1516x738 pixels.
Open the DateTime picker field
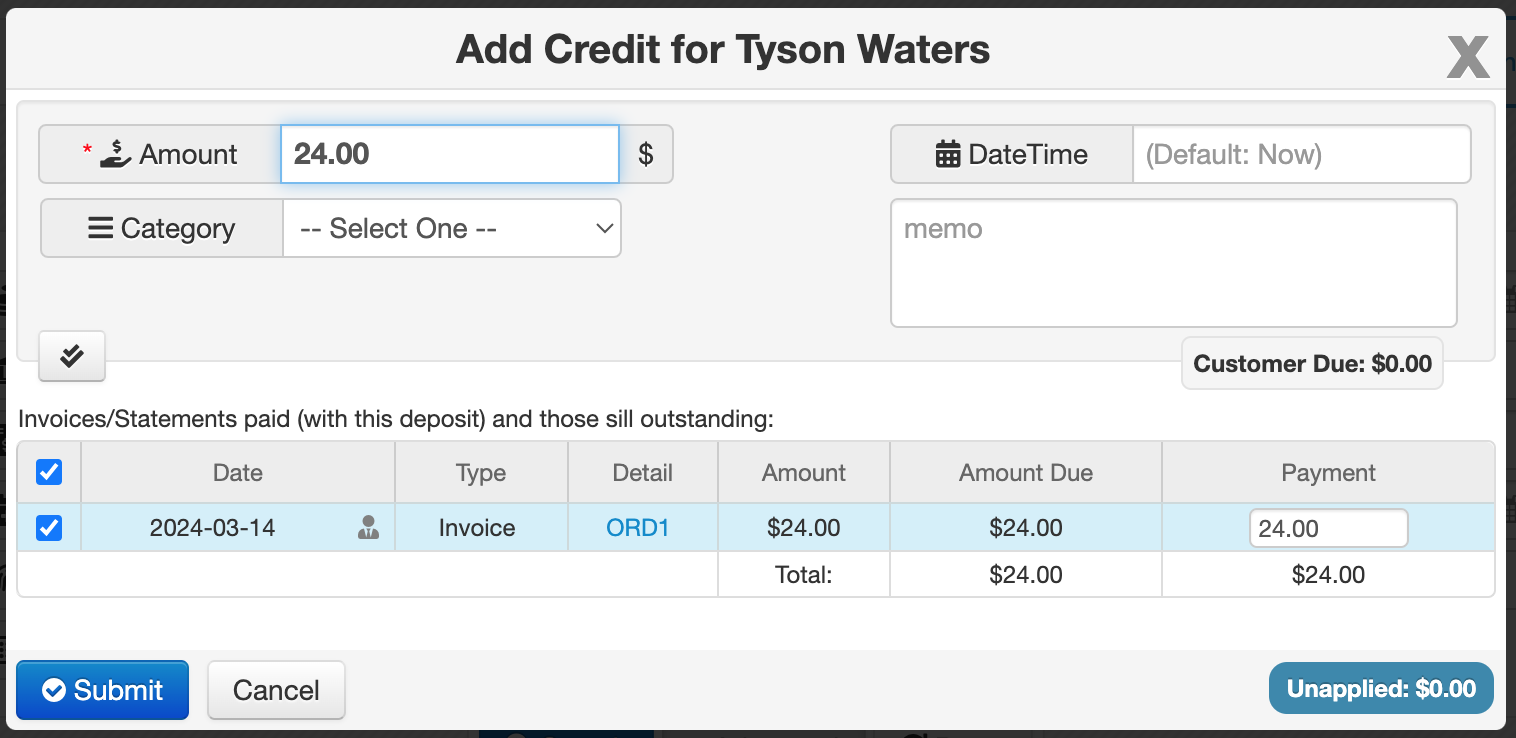(1301, 154)
